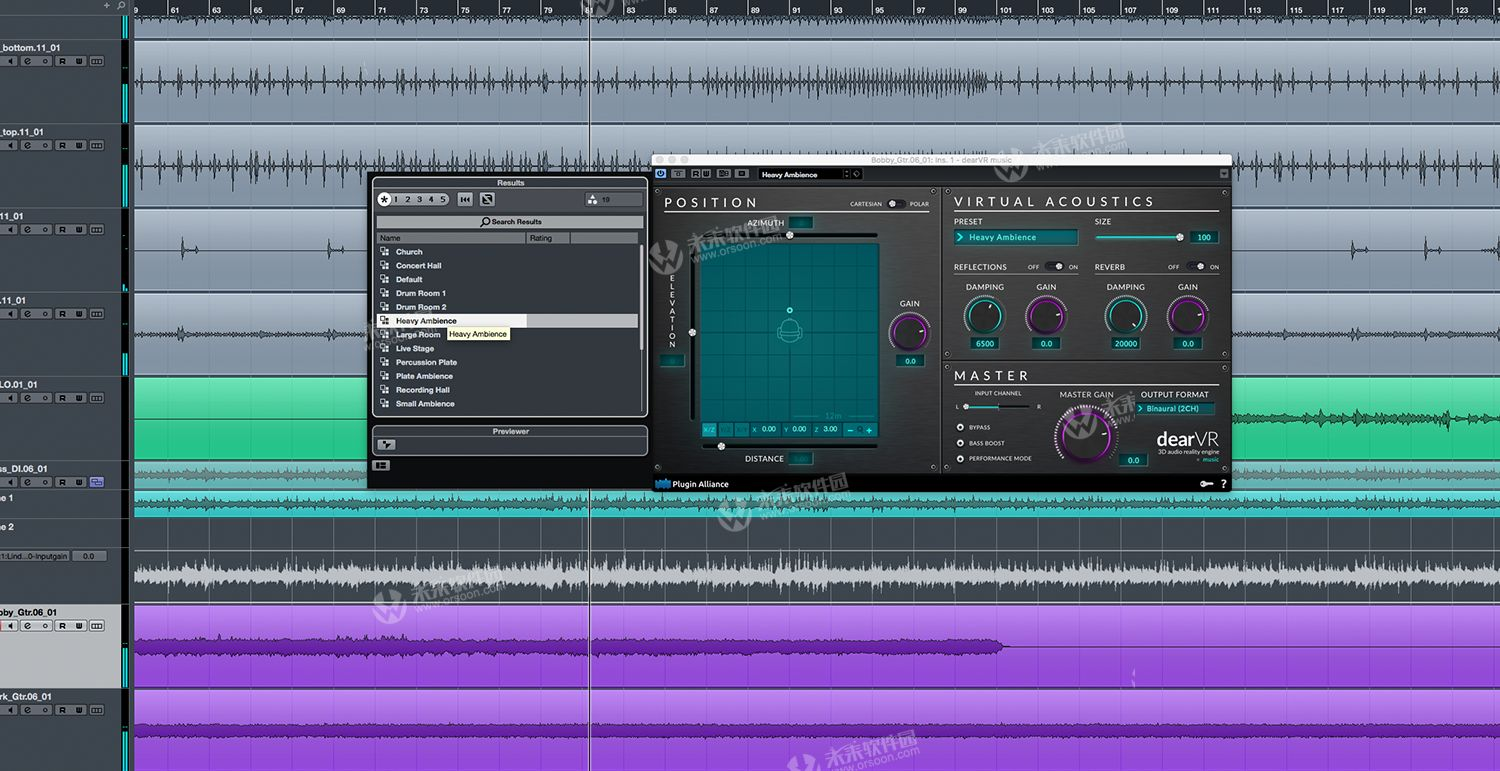
Task: Click the SIZE slider handle
Action: coord(1180,237)
